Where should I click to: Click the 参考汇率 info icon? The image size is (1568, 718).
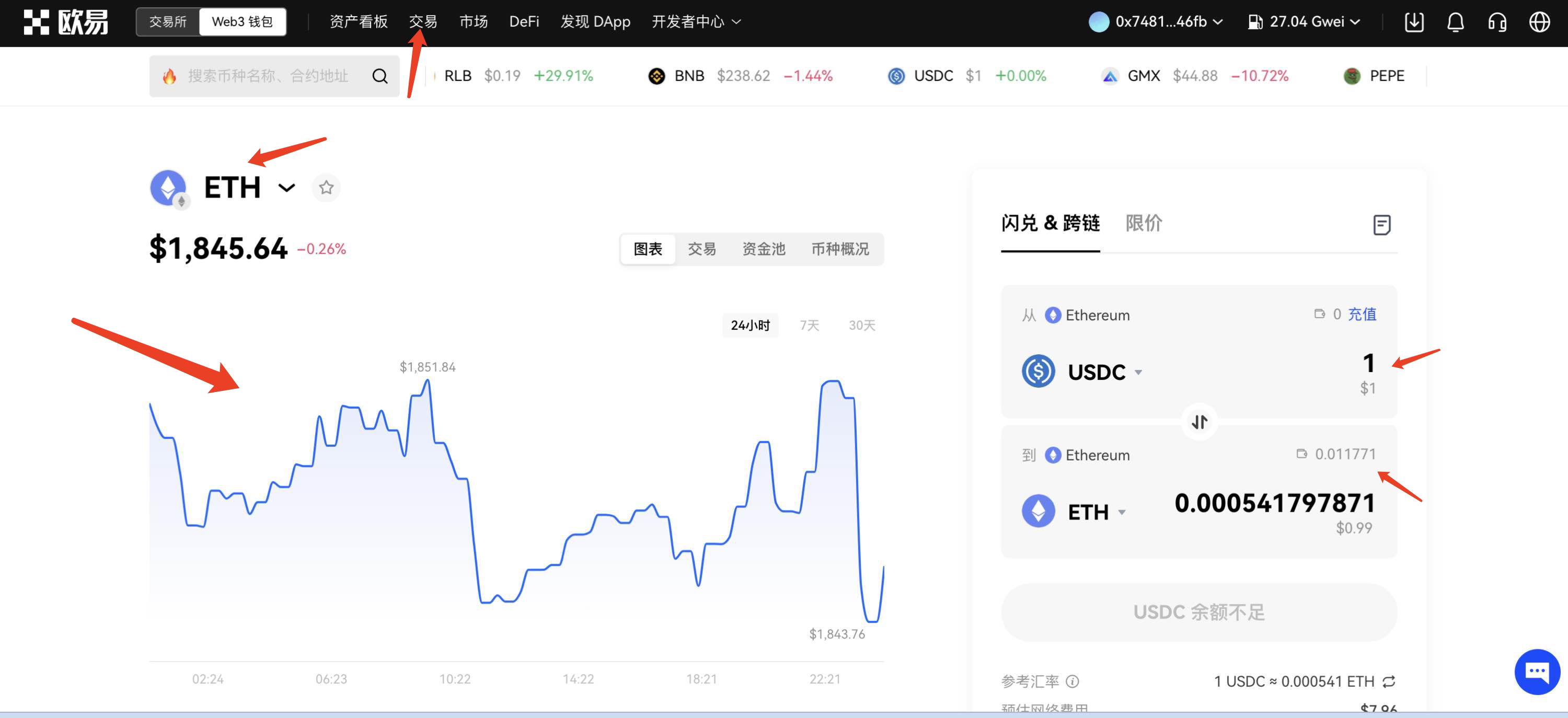point(1073,681)
